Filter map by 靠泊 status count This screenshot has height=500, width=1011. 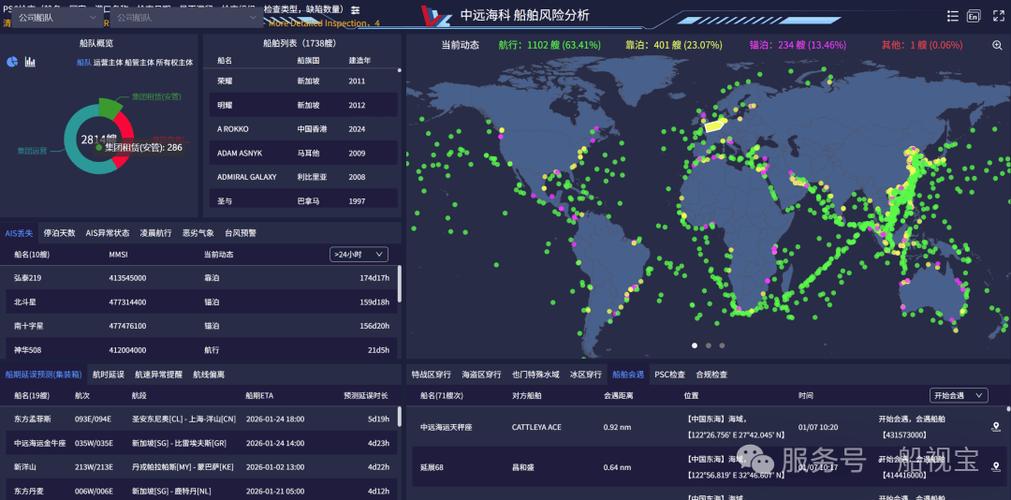click(x=674, y=45)
